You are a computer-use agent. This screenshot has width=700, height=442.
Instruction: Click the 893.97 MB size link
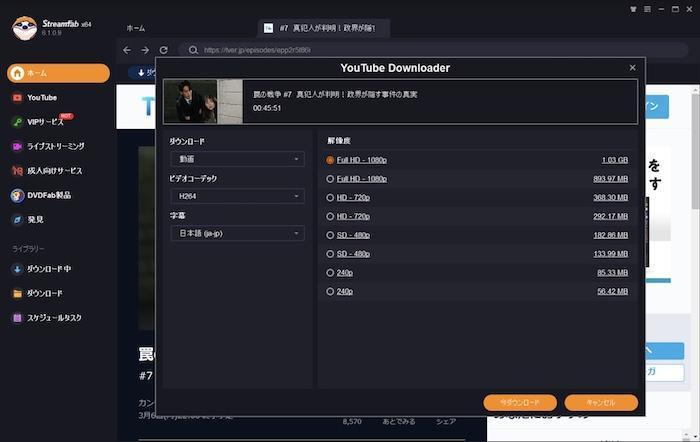tap(610, 179)
